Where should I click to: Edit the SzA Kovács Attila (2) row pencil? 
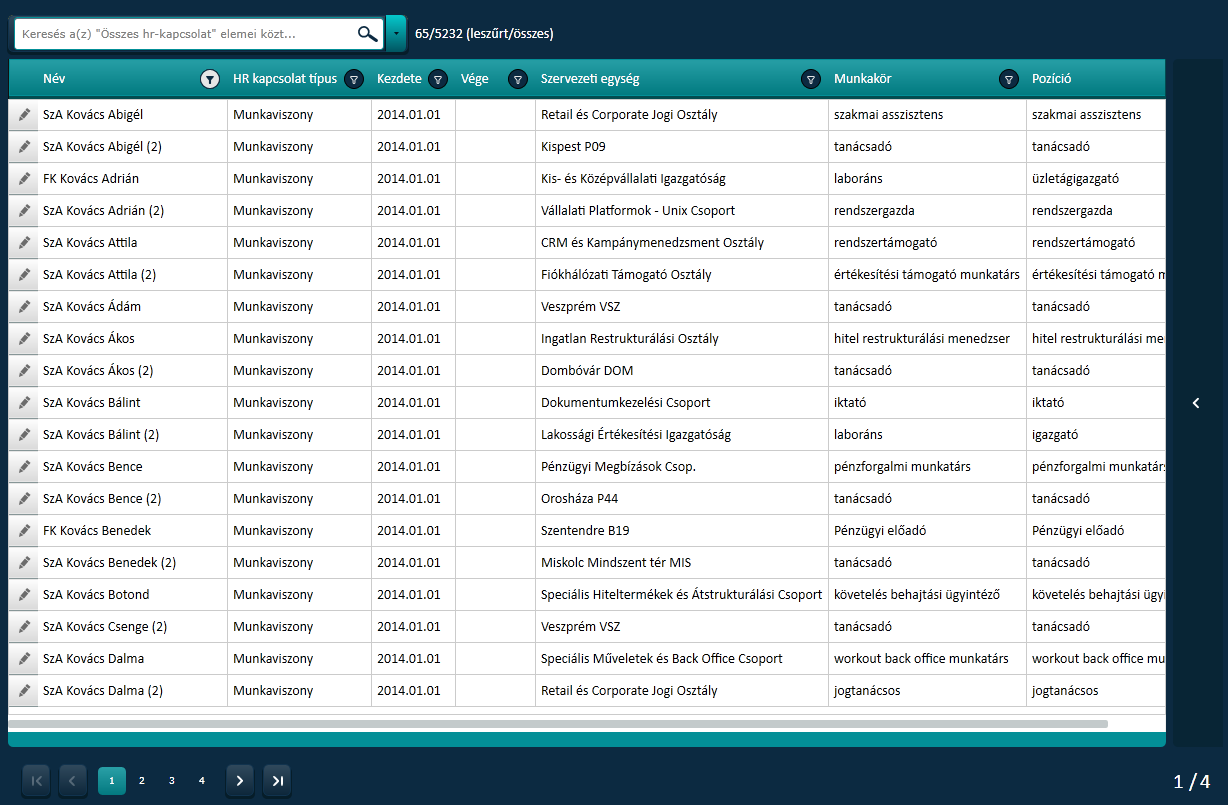coord(24,275)
